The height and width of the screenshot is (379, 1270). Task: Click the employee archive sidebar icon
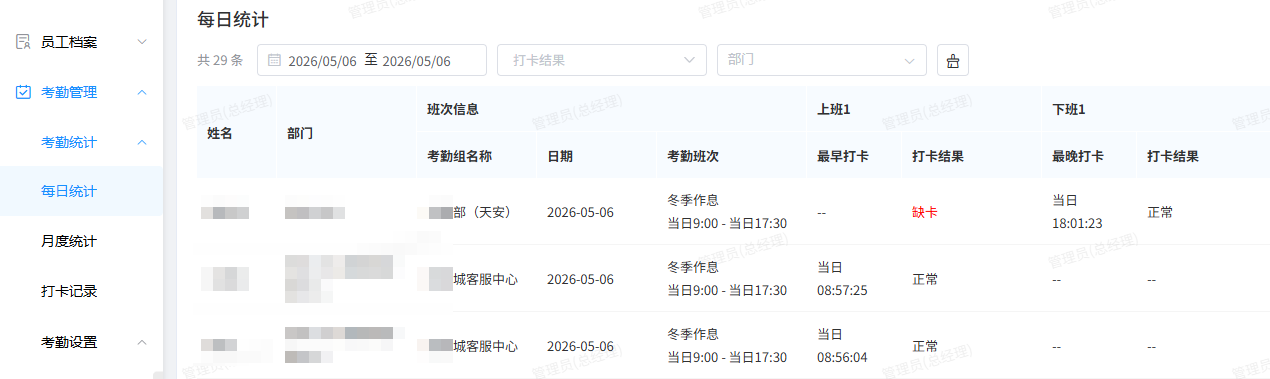pos(24,42)
